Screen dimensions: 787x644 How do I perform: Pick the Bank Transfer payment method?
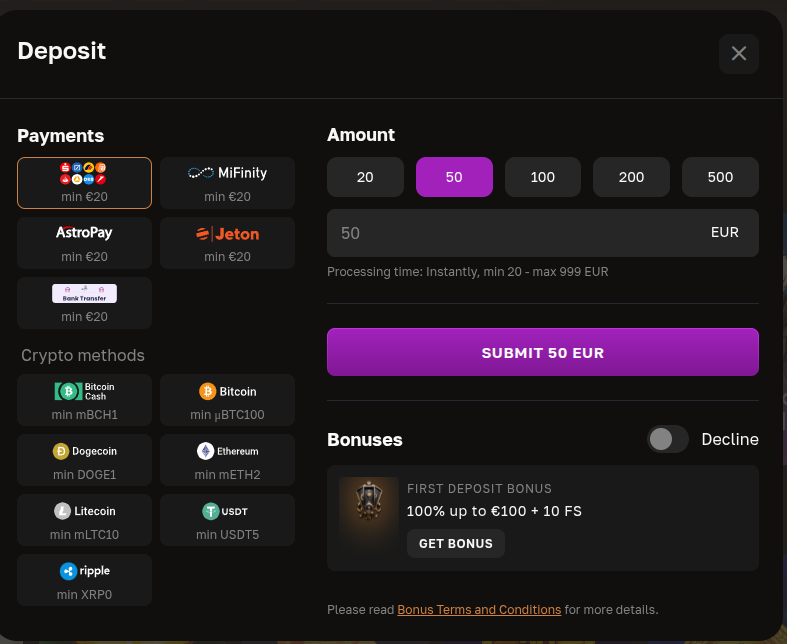point(84,302)
